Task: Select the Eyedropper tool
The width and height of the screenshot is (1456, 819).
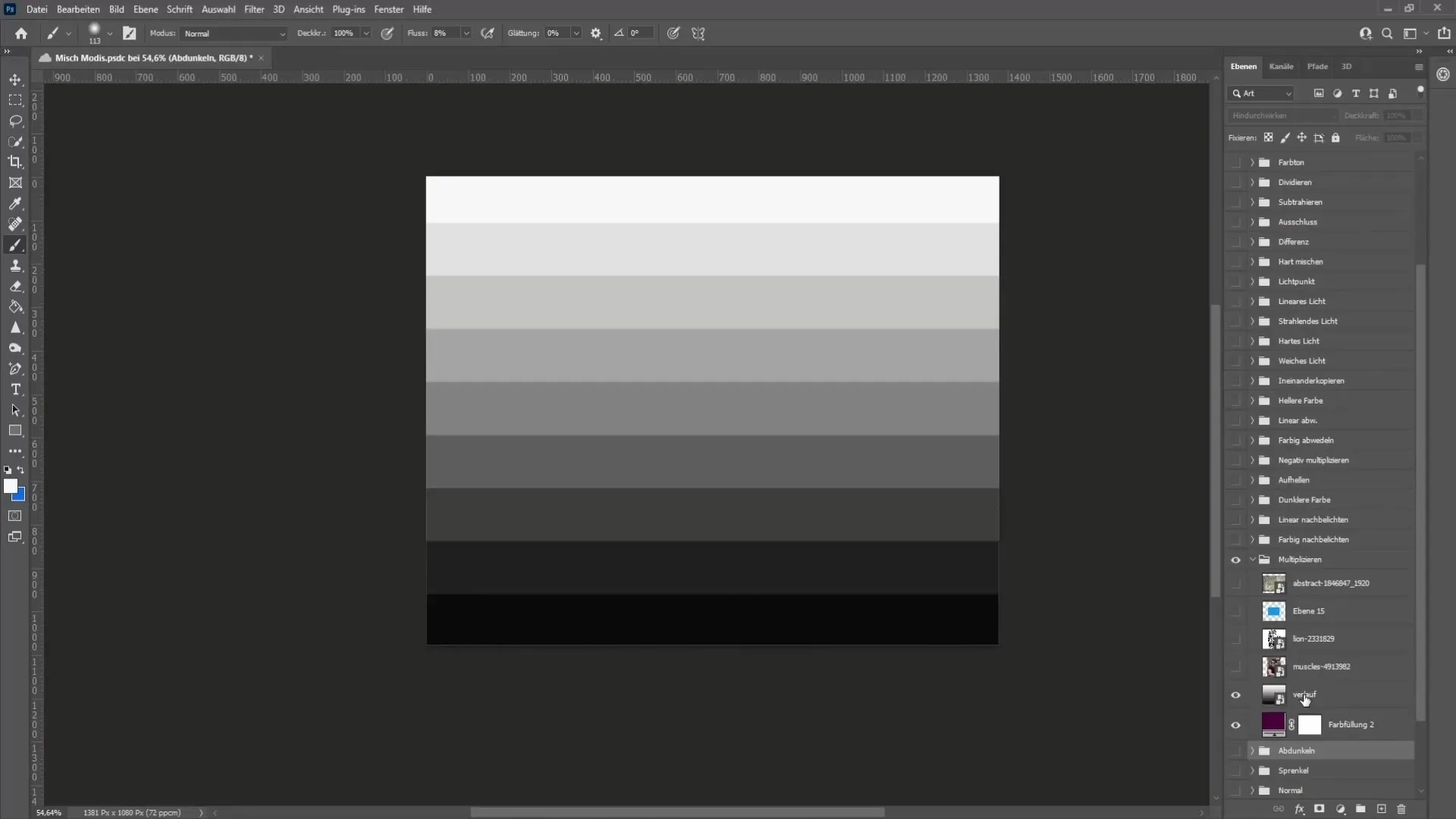Action: [15, 203]
